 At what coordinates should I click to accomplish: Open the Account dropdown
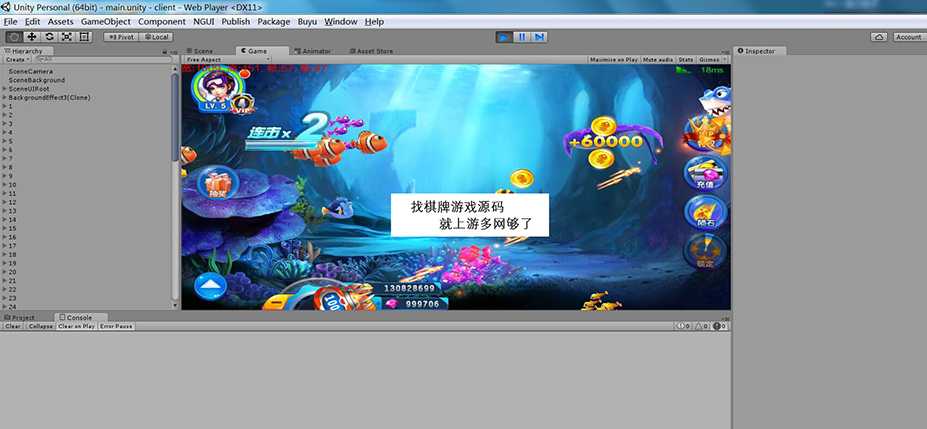909,37
